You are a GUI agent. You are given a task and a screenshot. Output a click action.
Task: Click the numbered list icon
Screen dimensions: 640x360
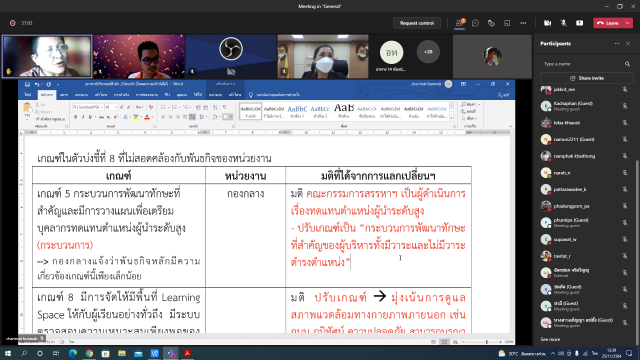(x=175, y=107)
